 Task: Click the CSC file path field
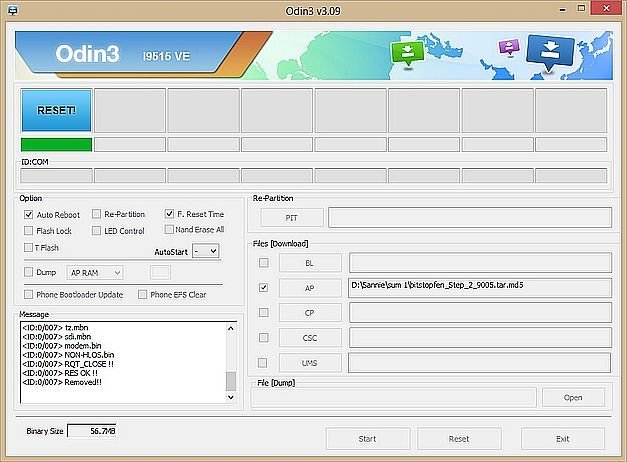(480, 338)
